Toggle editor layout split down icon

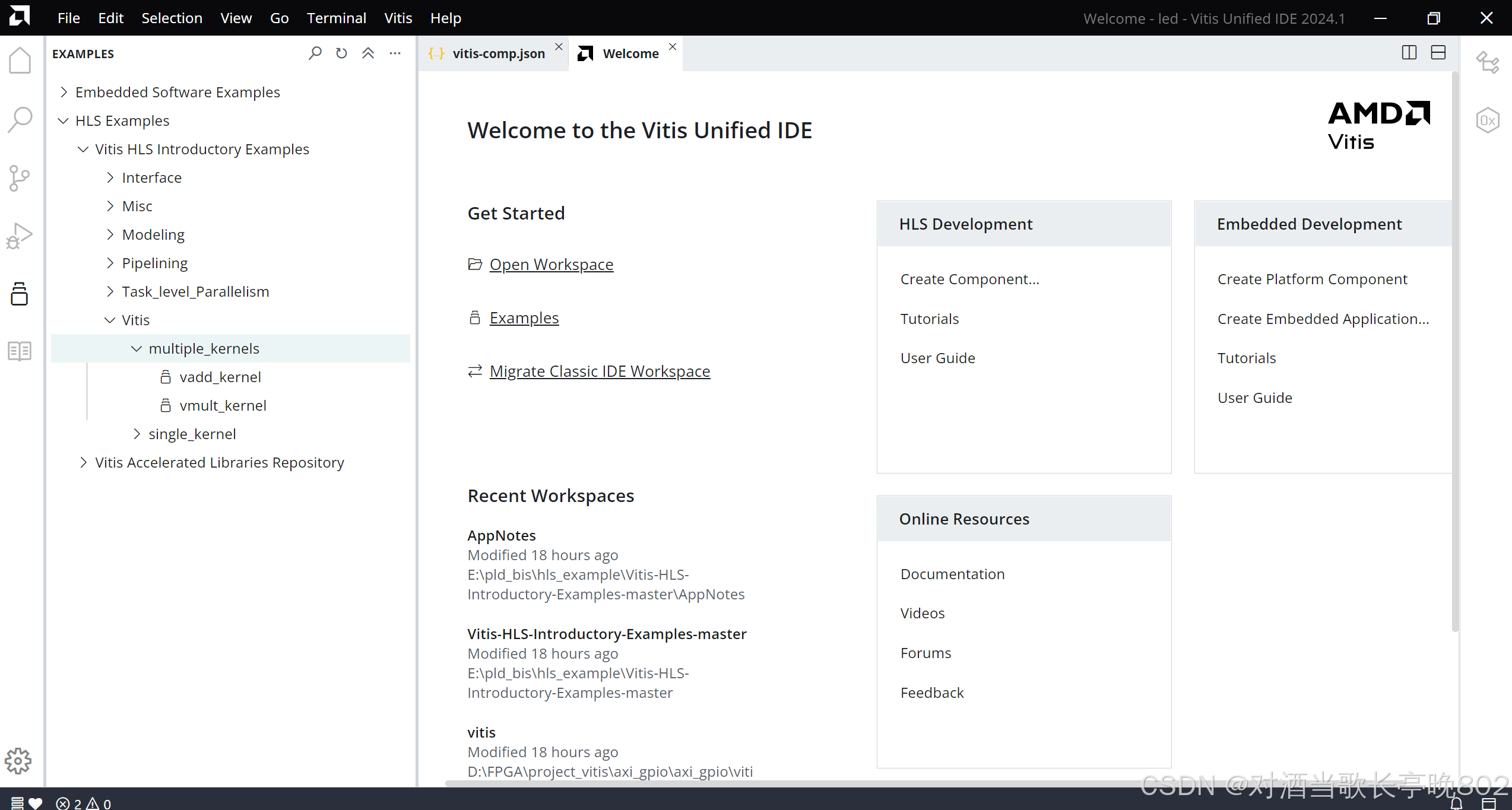point(1438,53)
